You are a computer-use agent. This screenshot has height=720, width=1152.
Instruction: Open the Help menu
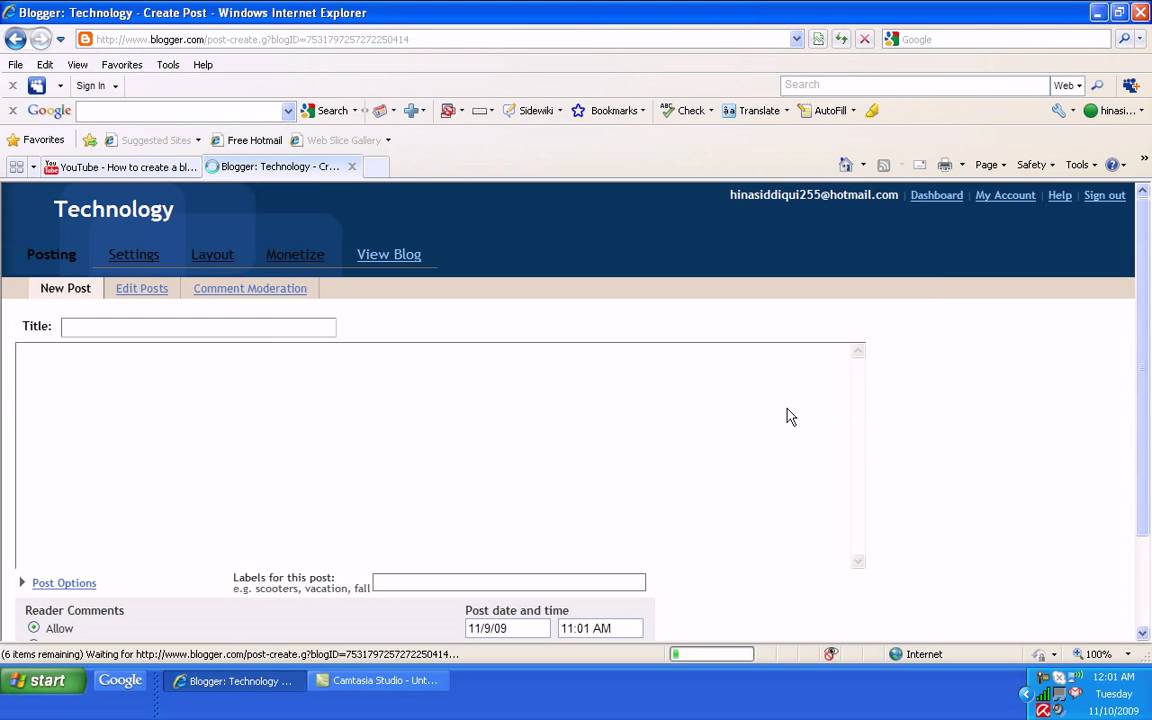coord(203,65)
